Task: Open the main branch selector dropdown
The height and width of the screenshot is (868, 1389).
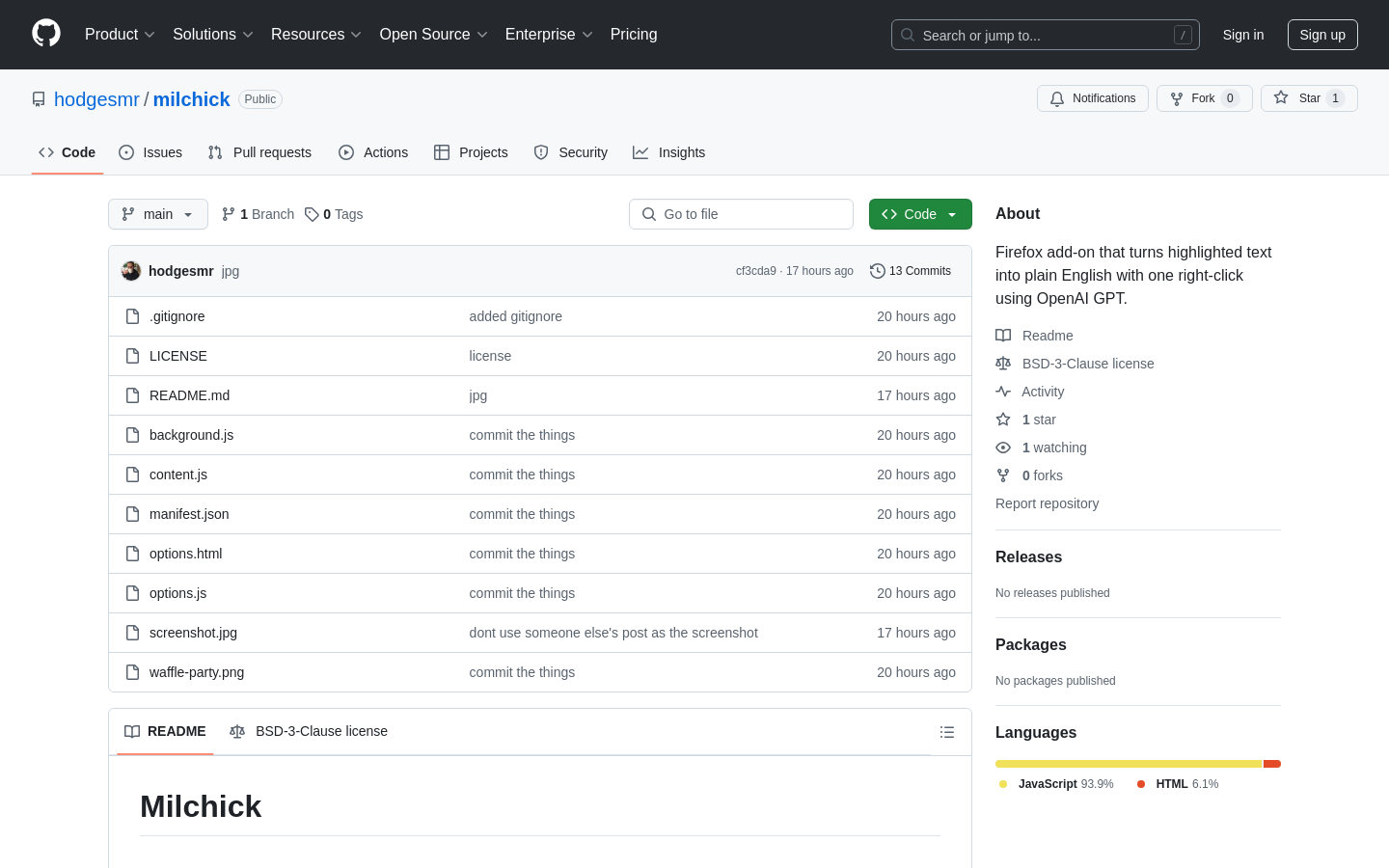Action: click(158, 214)
